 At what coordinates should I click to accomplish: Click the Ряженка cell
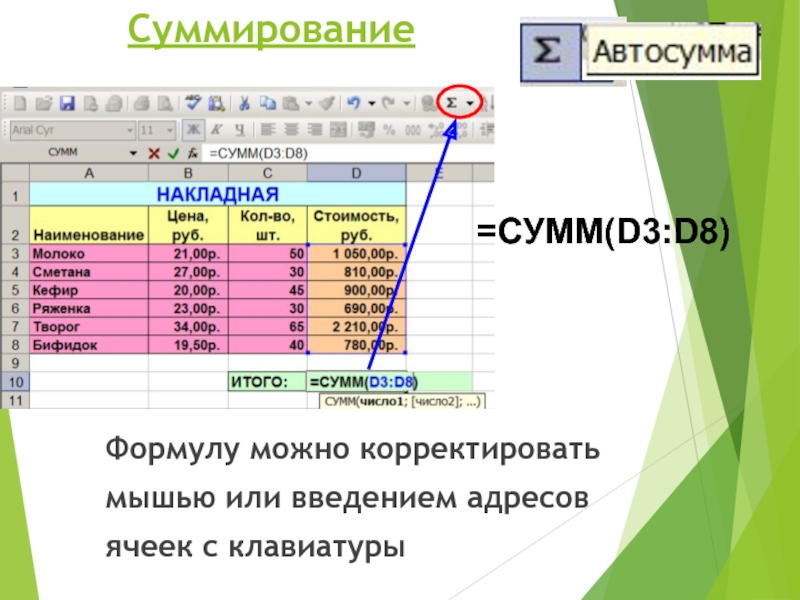tap(89, 309)
